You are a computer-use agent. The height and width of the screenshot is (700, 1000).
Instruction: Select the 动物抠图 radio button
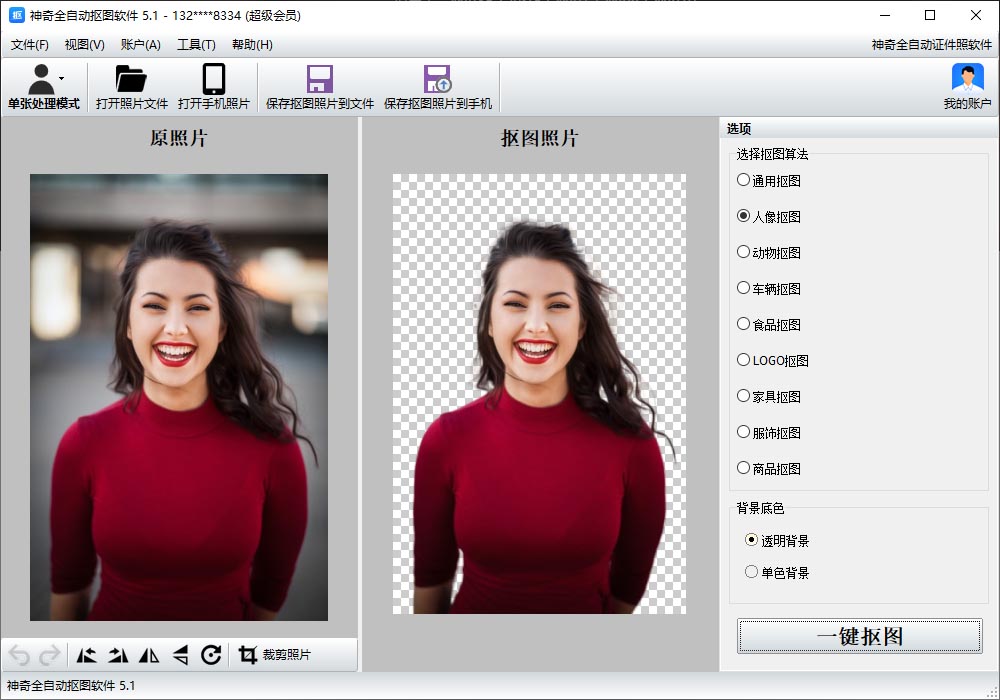743,253
